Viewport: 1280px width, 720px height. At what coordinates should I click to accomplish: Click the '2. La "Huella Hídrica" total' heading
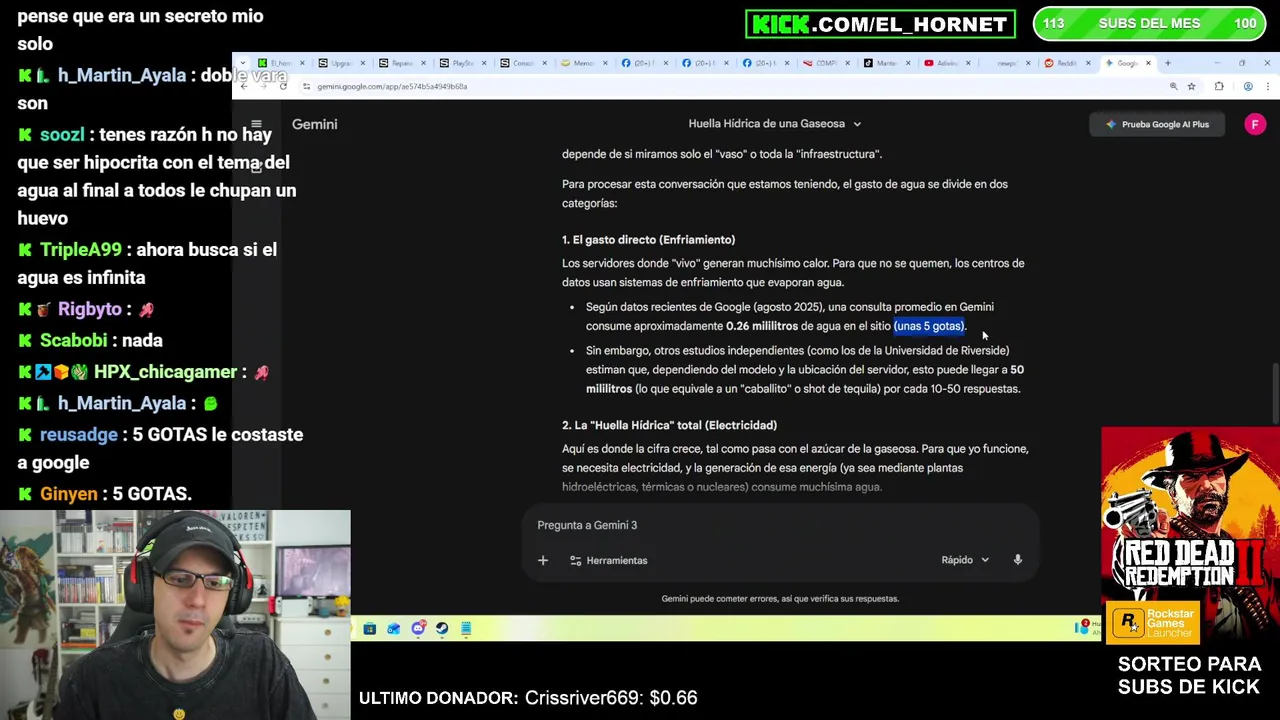[669, 425]
